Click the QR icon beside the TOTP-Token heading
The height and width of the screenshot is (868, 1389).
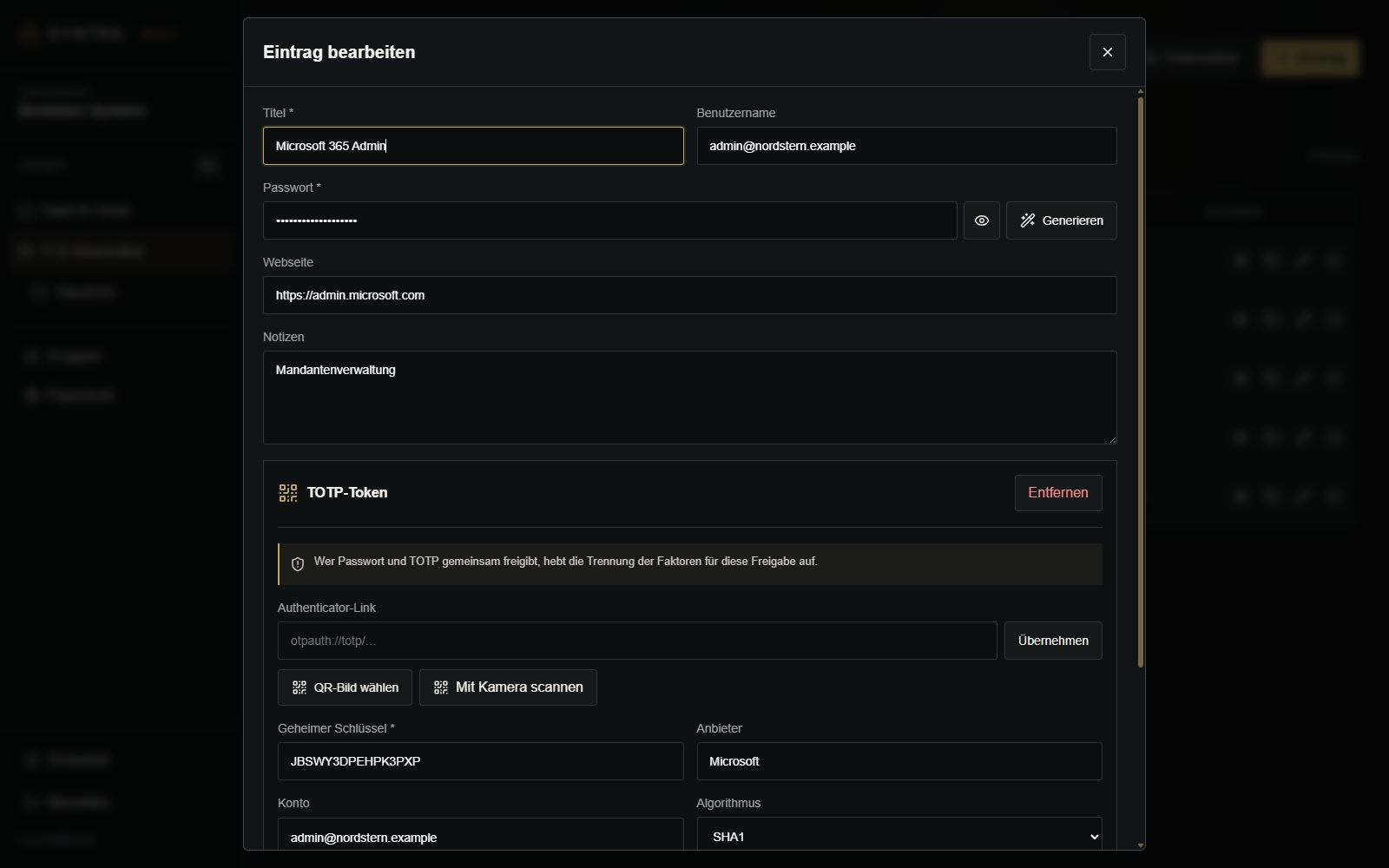tap(288, 493)
